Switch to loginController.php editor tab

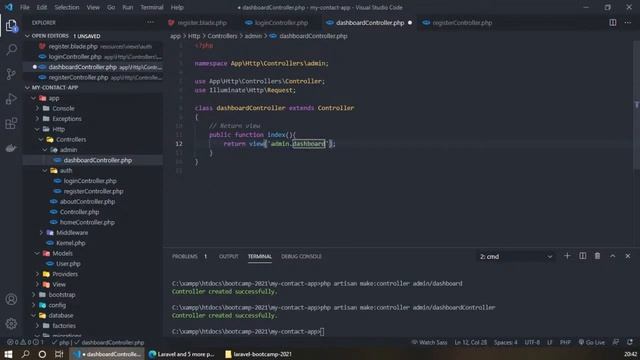pyautogui.click(x=280, y=23)
